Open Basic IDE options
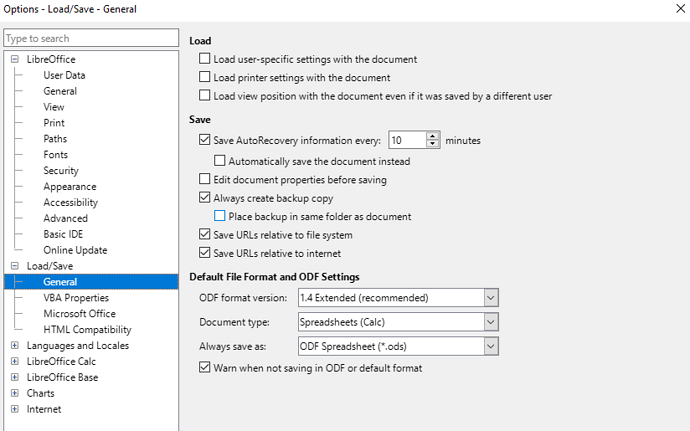Viewport: 690px width, 431px height. 63,234
